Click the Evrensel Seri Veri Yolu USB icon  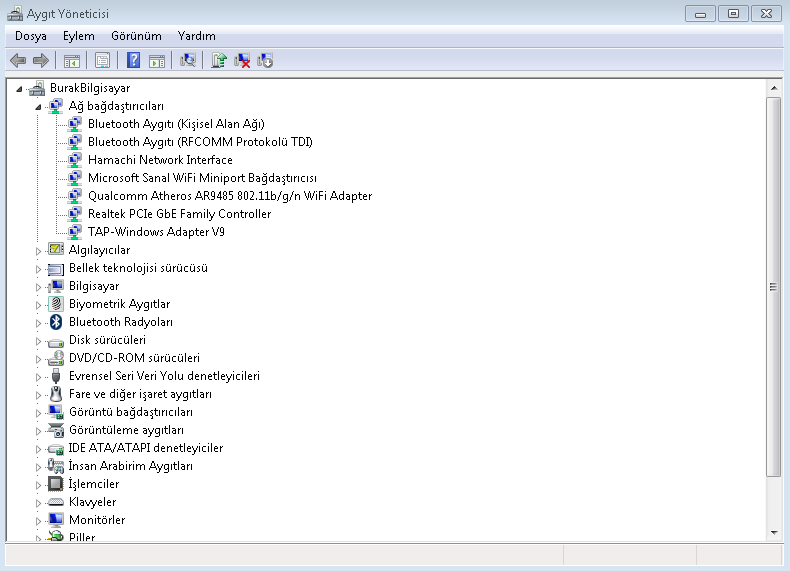pyautogui.click(x=56, y=376)
